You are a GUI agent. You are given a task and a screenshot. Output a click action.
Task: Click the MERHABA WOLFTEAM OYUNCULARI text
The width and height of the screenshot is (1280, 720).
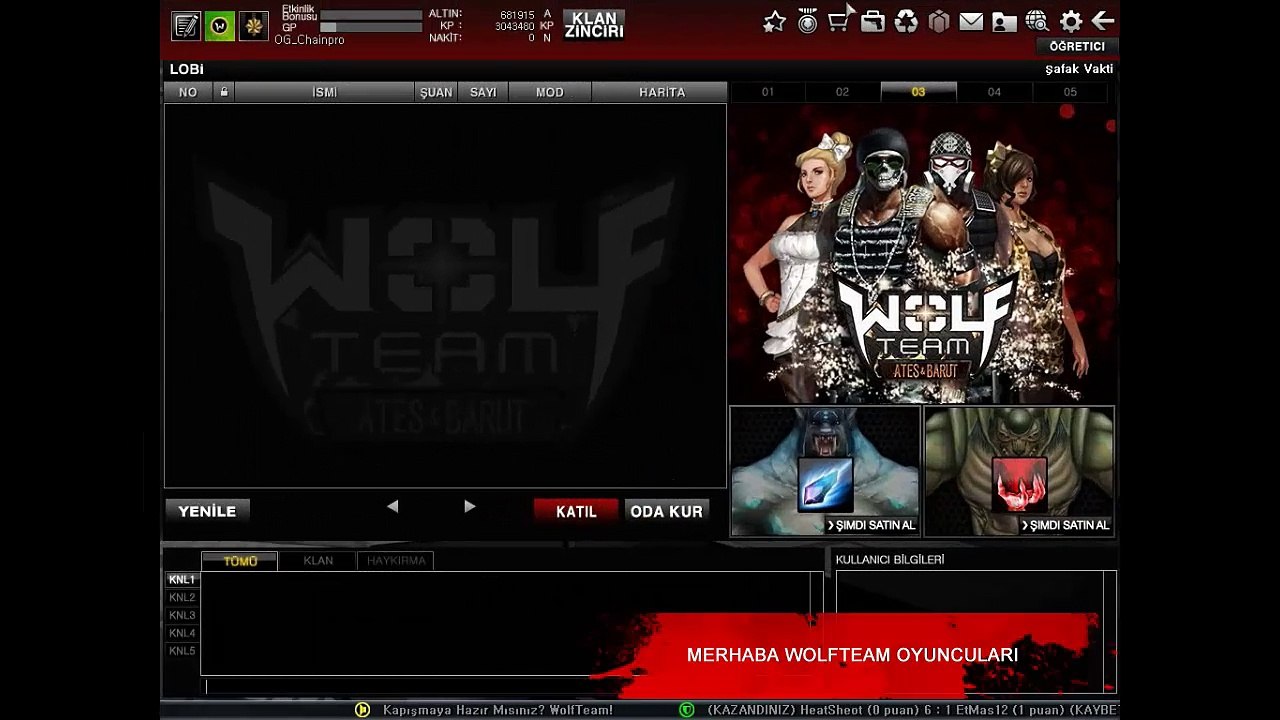pyautogui.click(x=852, y=656)
